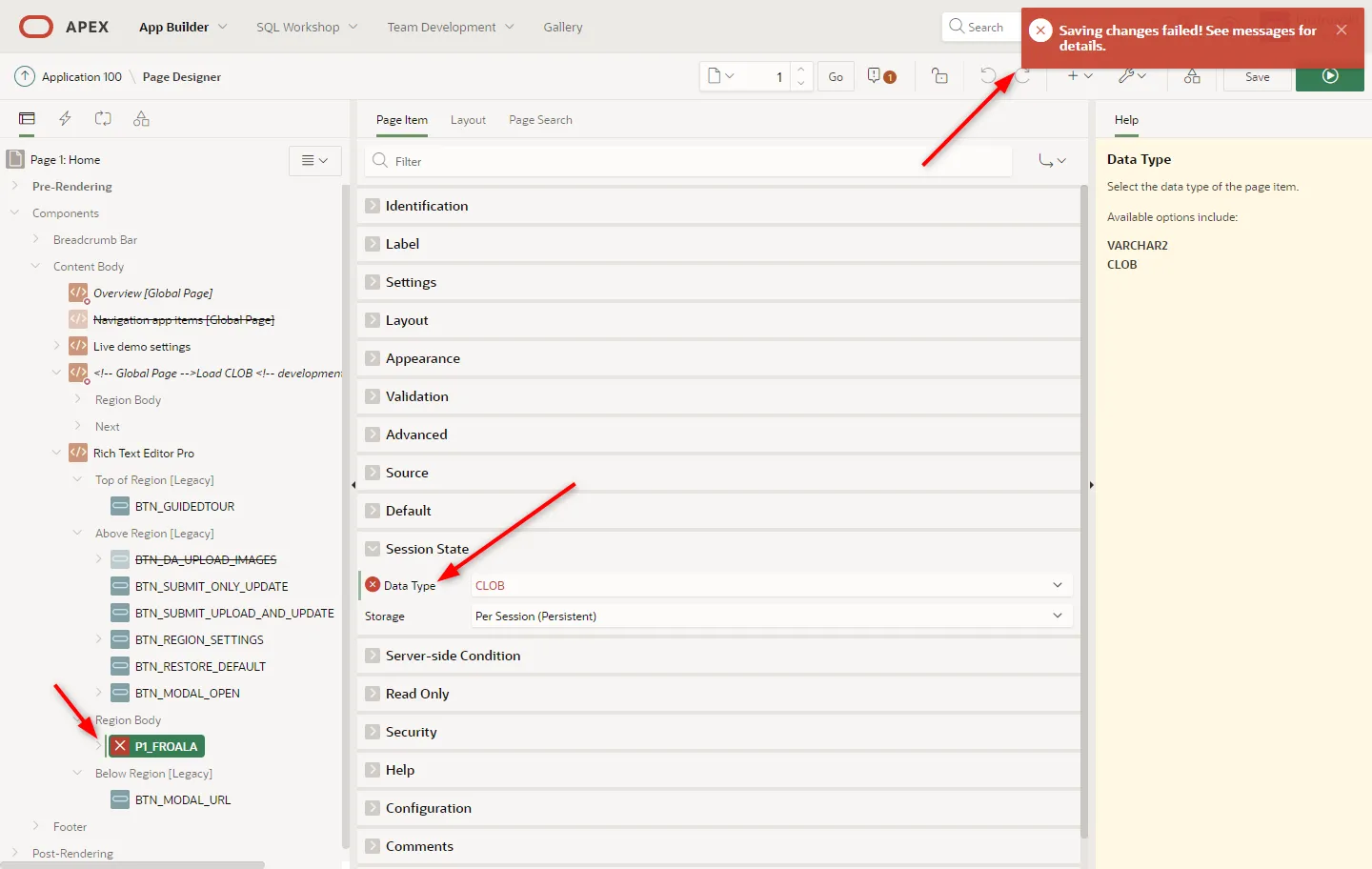Click the Save button

(1257, 77)
